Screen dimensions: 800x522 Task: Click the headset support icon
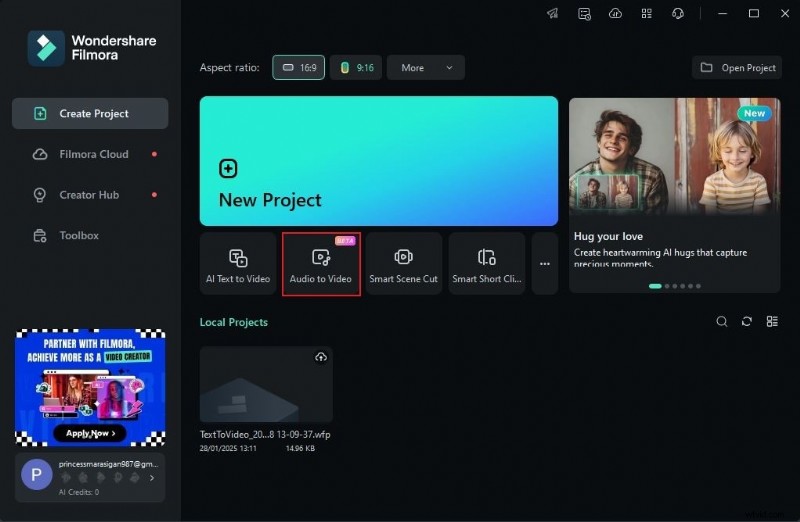click(678, 13)
